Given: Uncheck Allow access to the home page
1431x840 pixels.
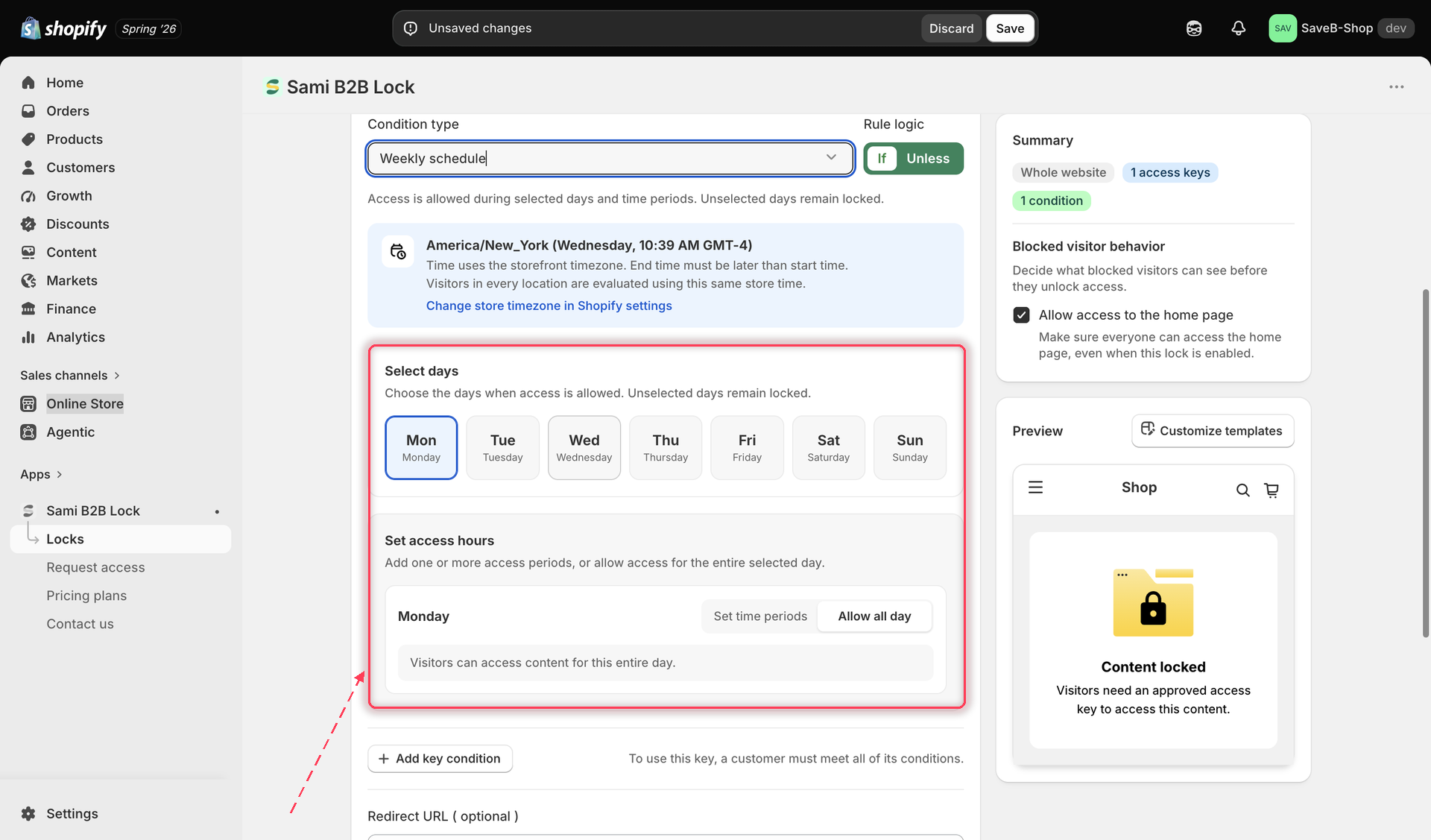Looking at the screenshot, I should click(x=1021, y=315).
